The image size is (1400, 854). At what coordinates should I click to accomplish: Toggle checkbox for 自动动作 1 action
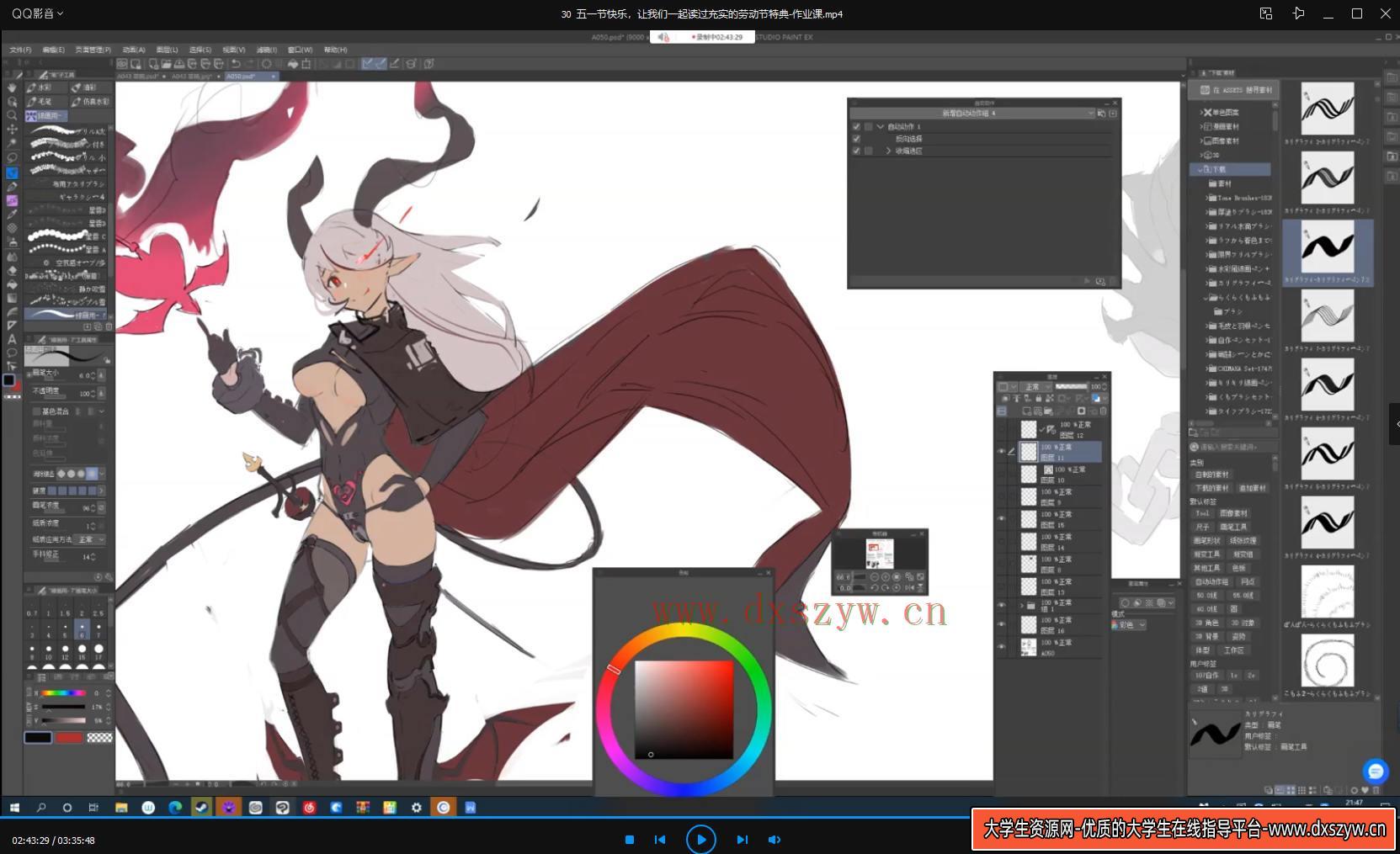coord(856,126)
